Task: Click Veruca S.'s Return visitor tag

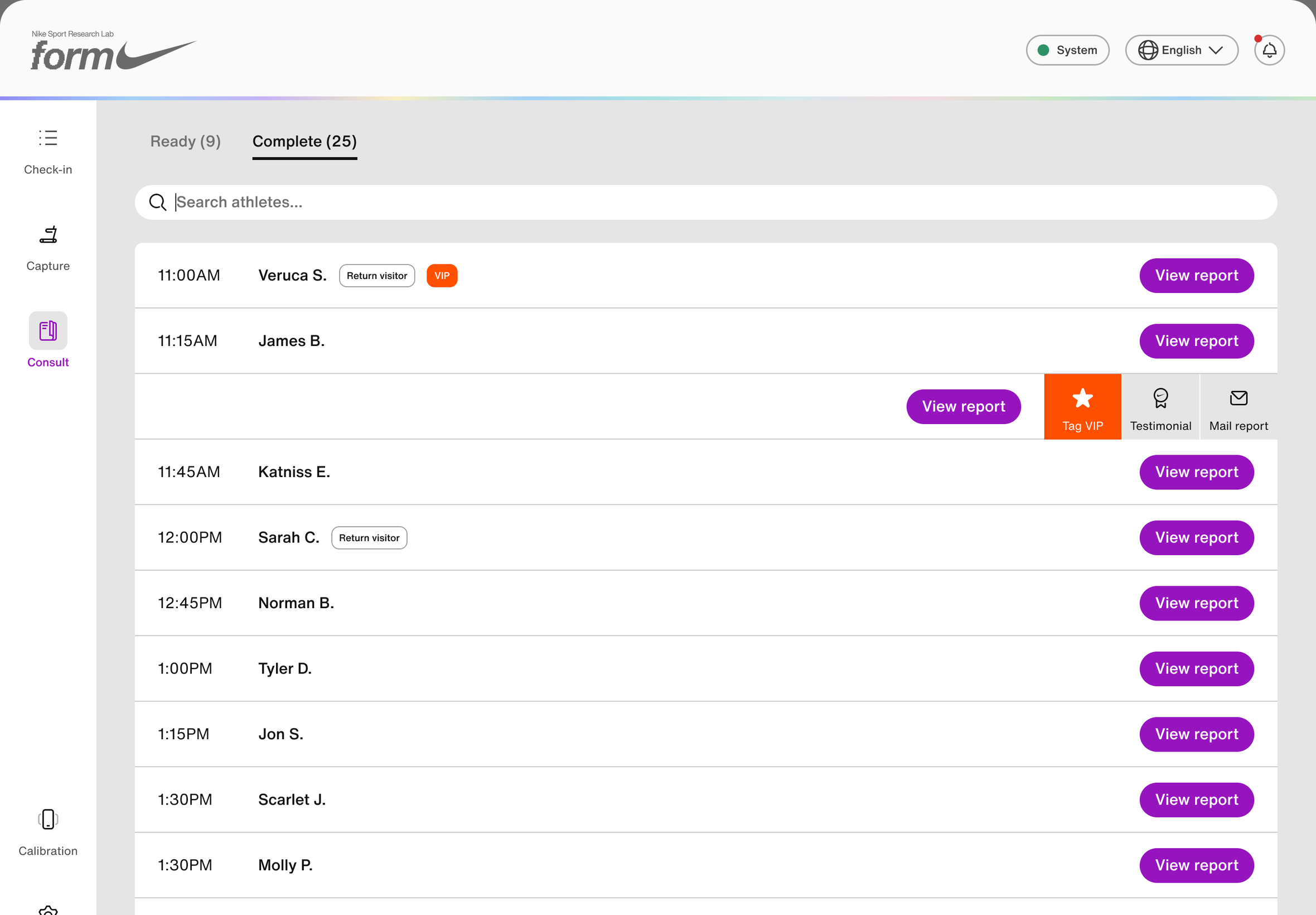Action: [x=377, y=276]
